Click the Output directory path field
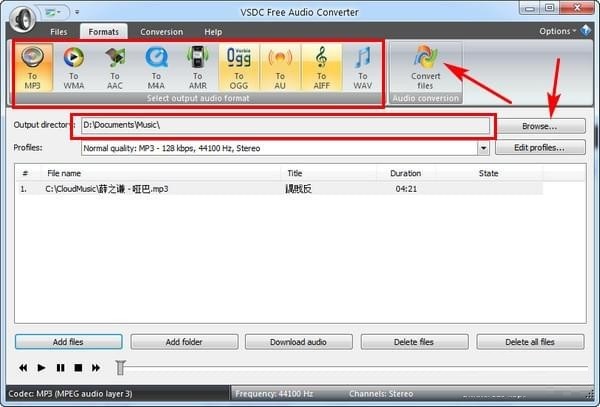The height and width of the screenshot is (407, 600). pos(285,125)
